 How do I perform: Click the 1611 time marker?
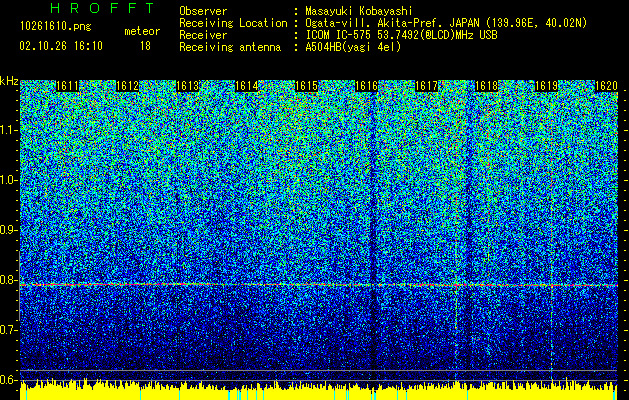pos(67,86)
